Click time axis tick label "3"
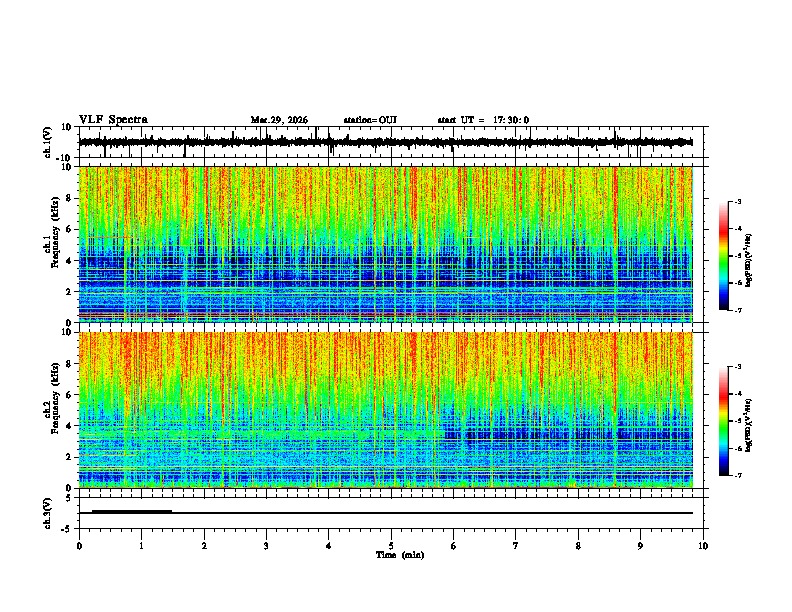Viewport: 792px width, 612px height. point(266,546)
